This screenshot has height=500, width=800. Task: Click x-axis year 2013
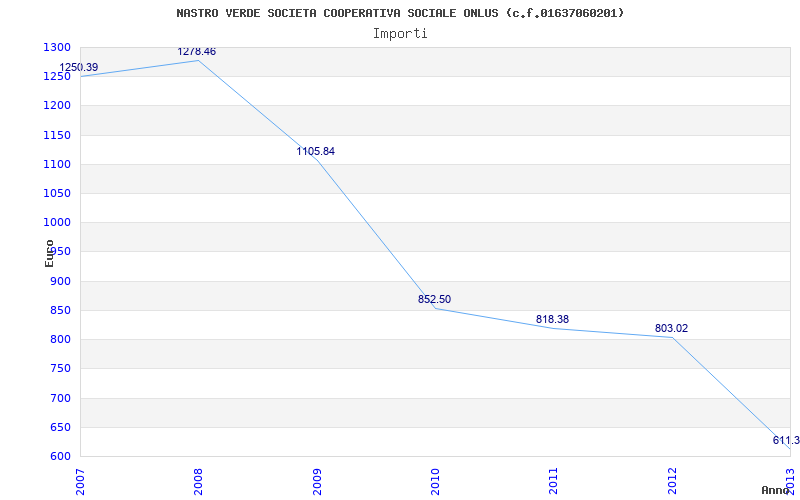pyautogui.click(x=791, y=481)
